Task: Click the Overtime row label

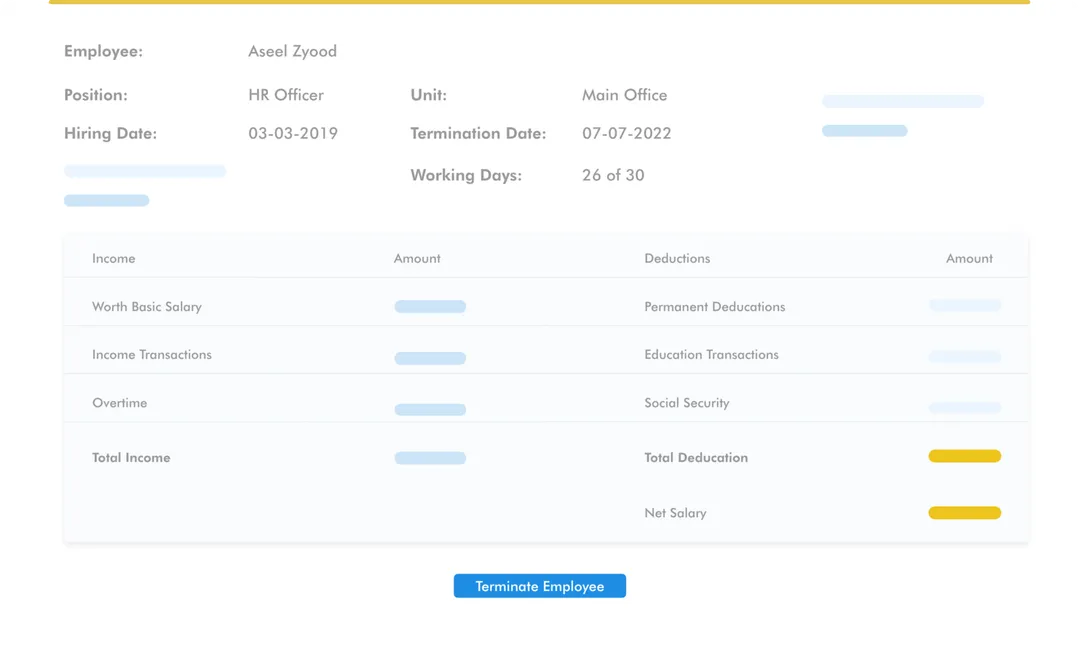Action: pos(119,403)
